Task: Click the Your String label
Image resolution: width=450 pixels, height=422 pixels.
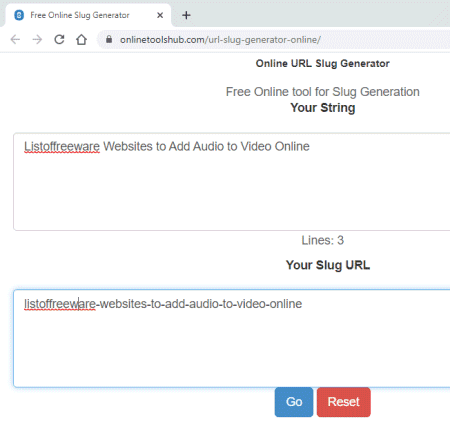Action: coord(323,108)
